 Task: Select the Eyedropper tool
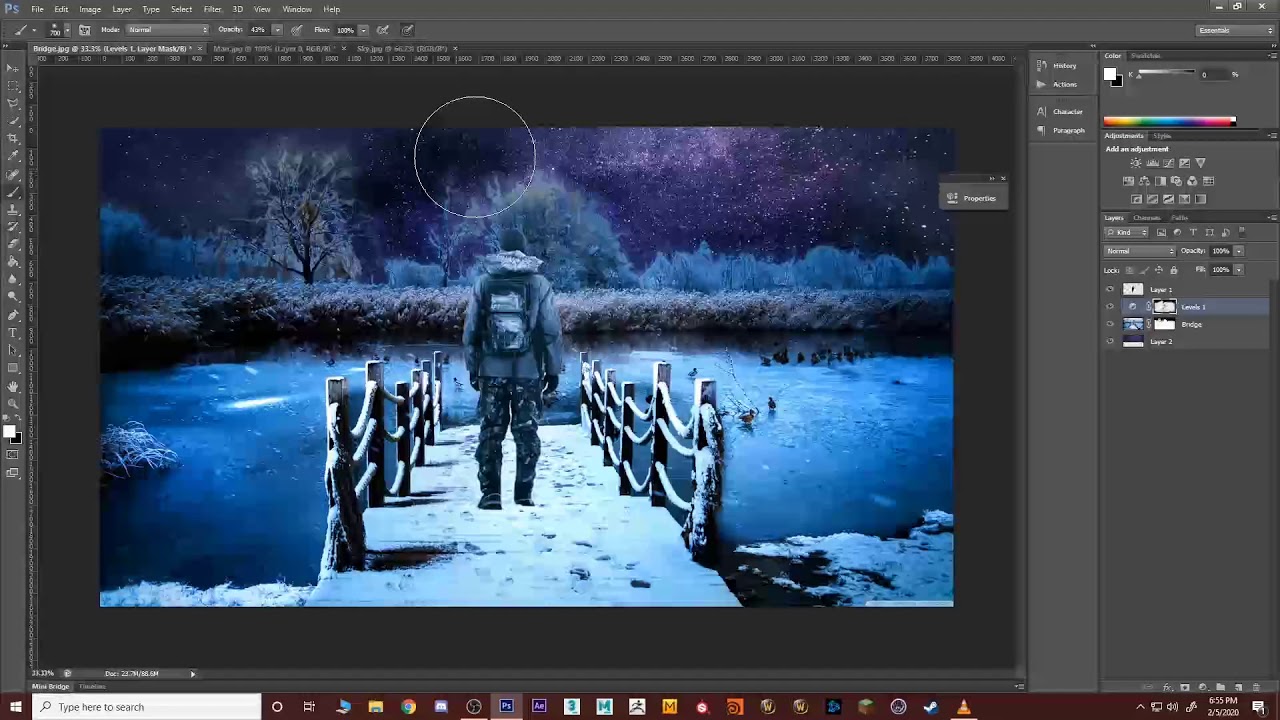click(12, 156)
